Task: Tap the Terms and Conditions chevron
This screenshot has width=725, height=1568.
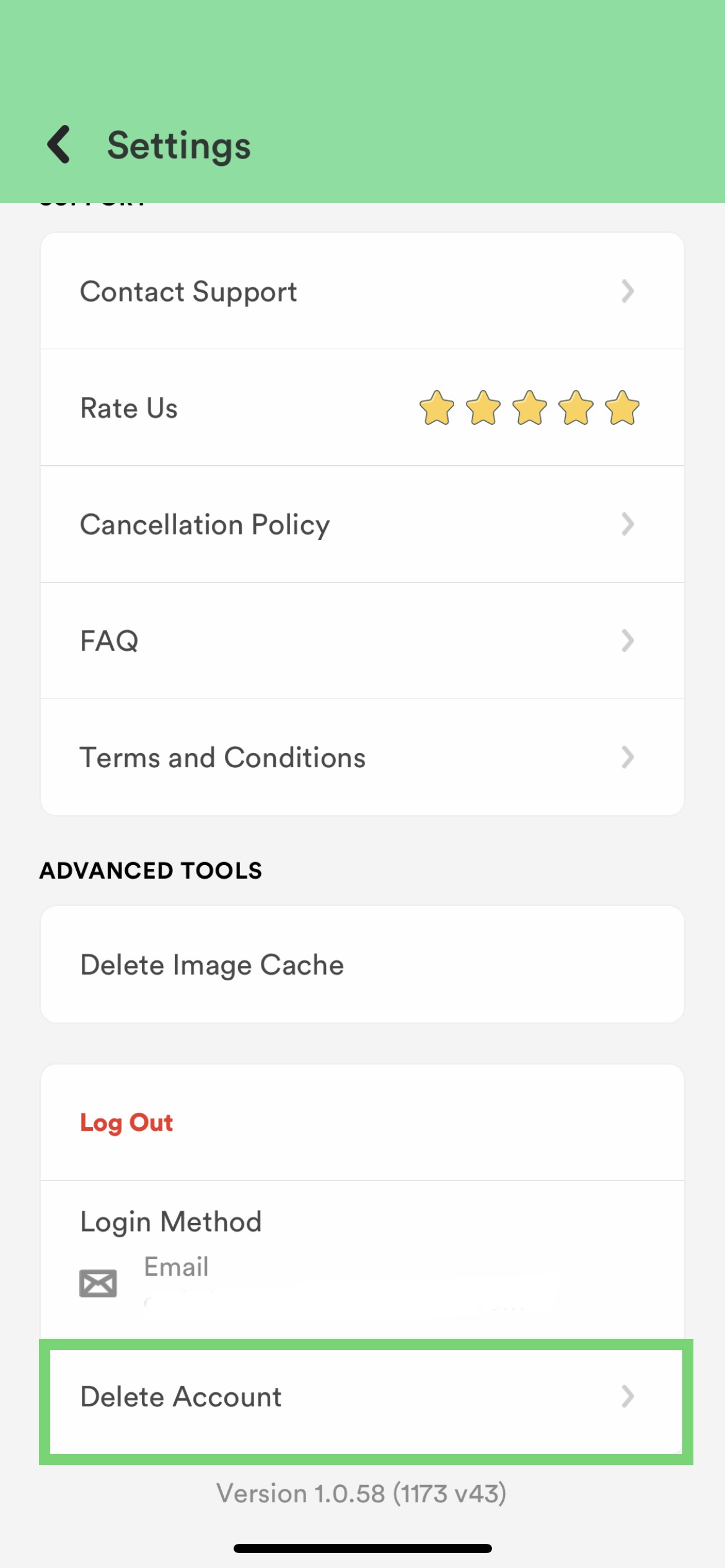Action: coord(628,757)
